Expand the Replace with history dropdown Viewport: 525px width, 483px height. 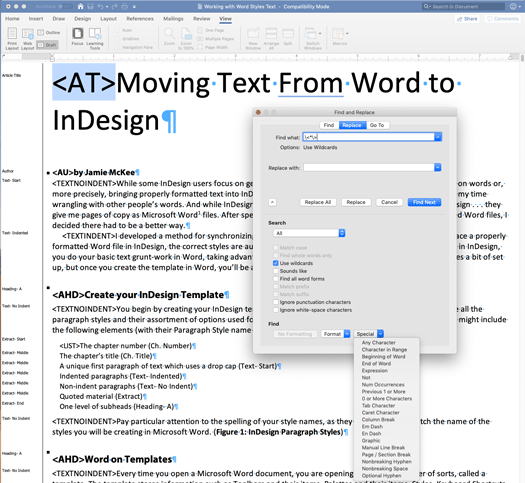tap(438, 167)
